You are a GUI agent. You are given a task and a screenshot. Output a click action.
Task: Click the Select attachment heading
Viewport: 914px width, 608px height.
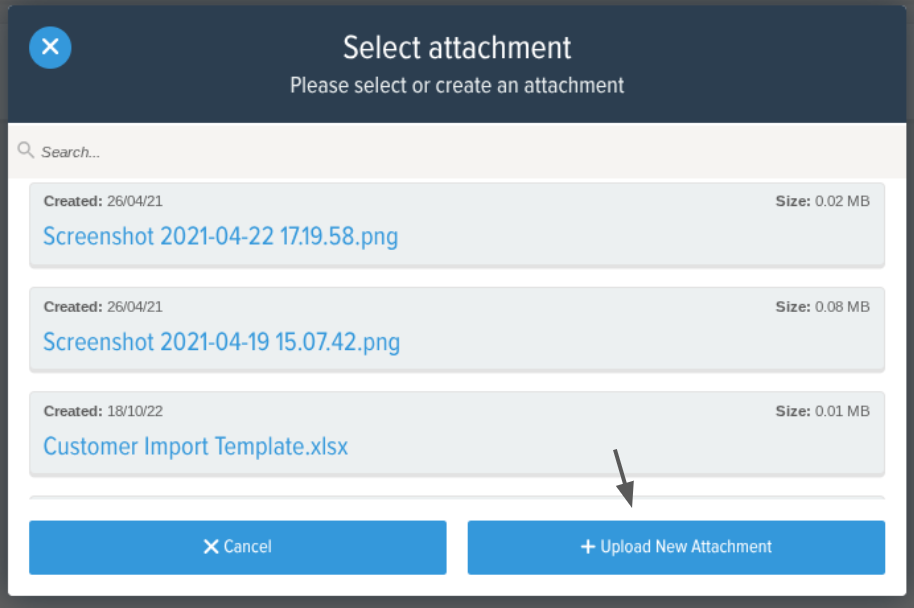tap(457, 47)
